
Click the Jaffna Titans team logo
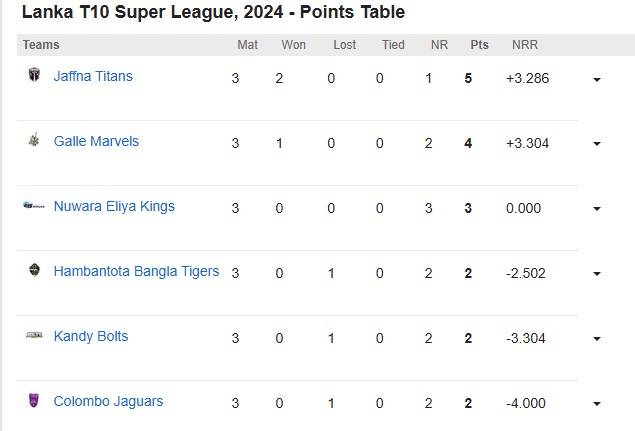click(x=34, y=75)
